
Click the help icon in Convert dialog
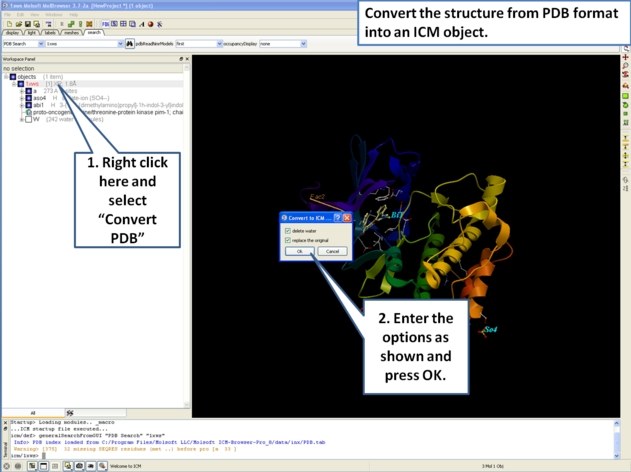tap(339, 218)
